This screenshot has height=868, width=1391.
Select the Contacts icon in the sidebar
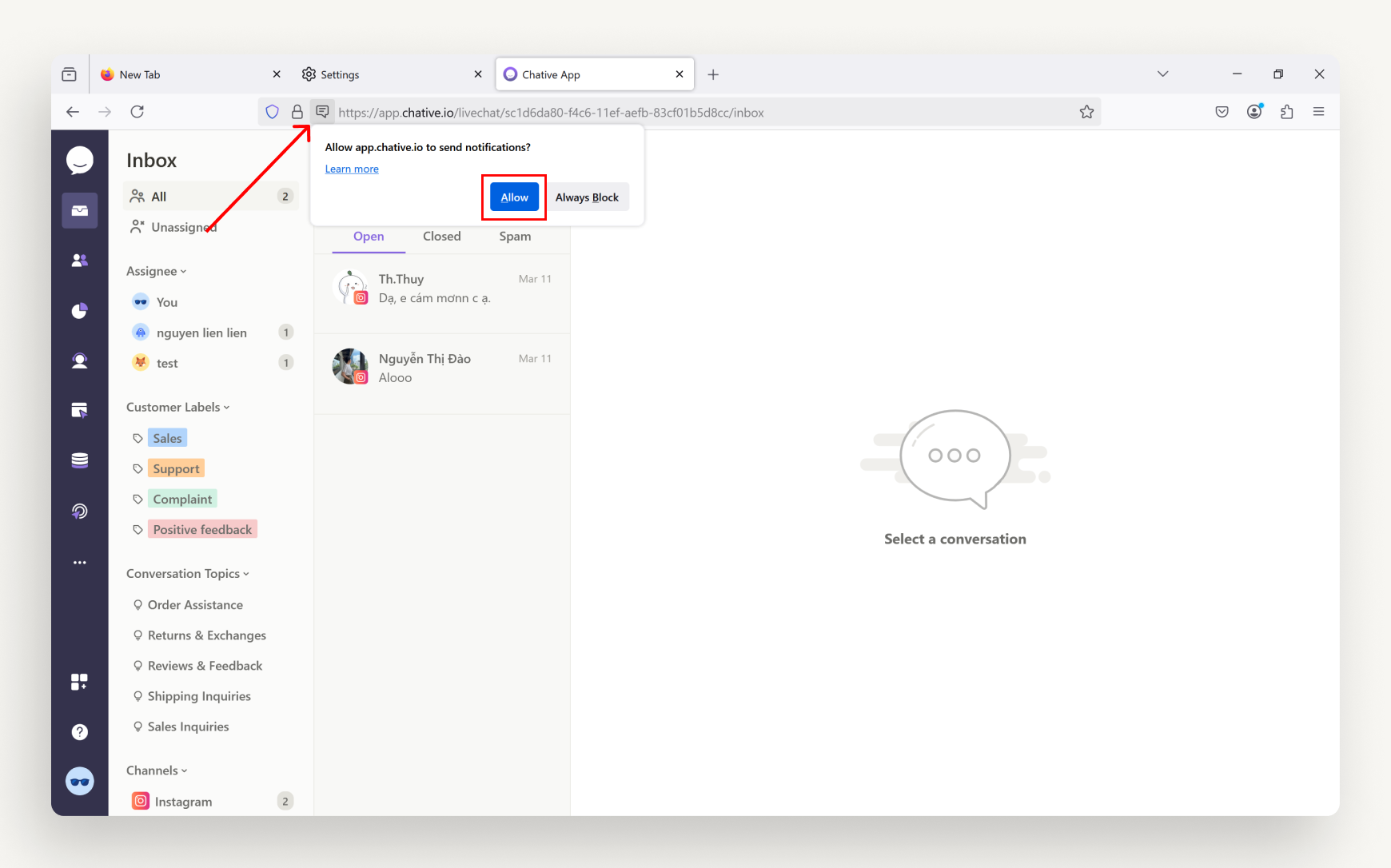click(80, 259)
